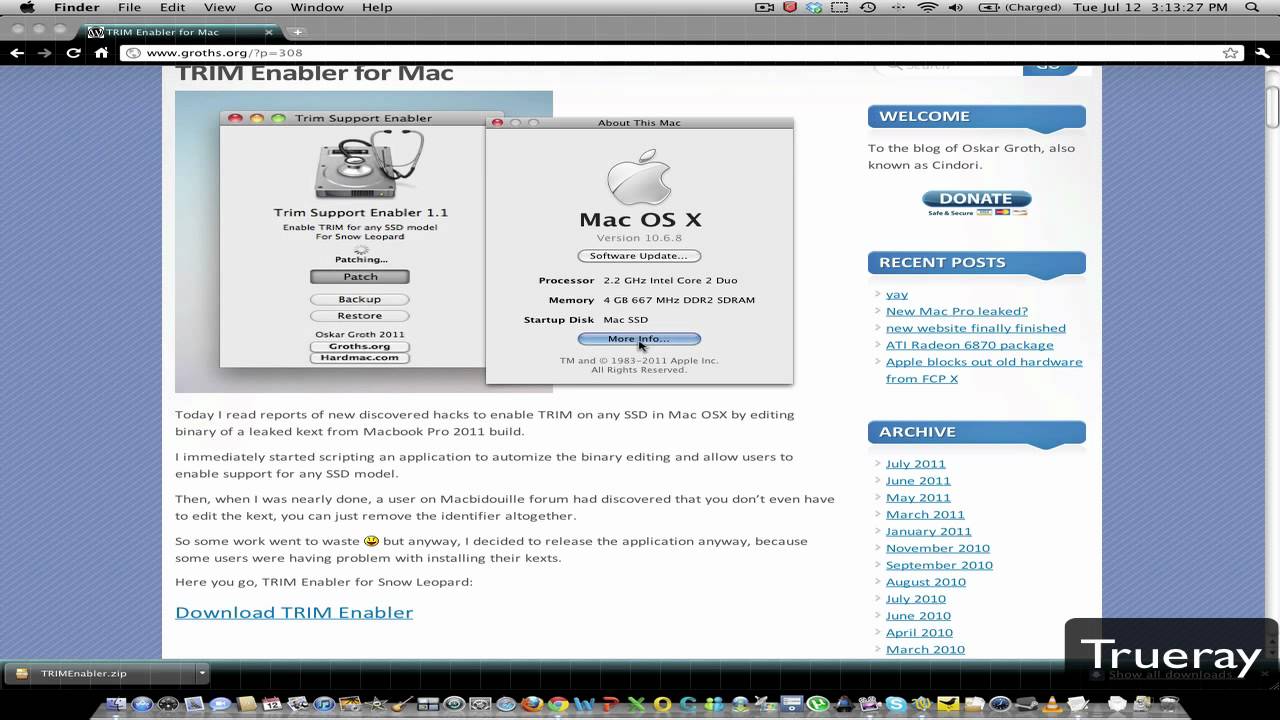Open the Edit menu

173,7
